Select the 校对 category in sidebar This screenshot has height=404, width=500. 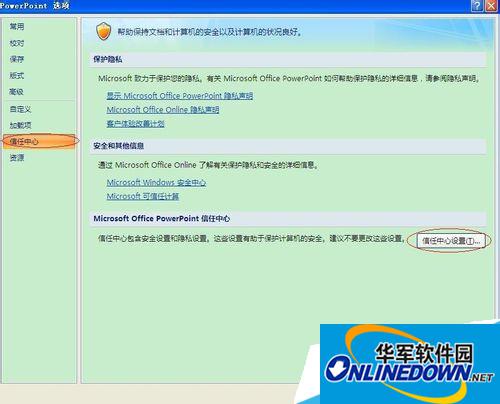click(x=17, y=43)
